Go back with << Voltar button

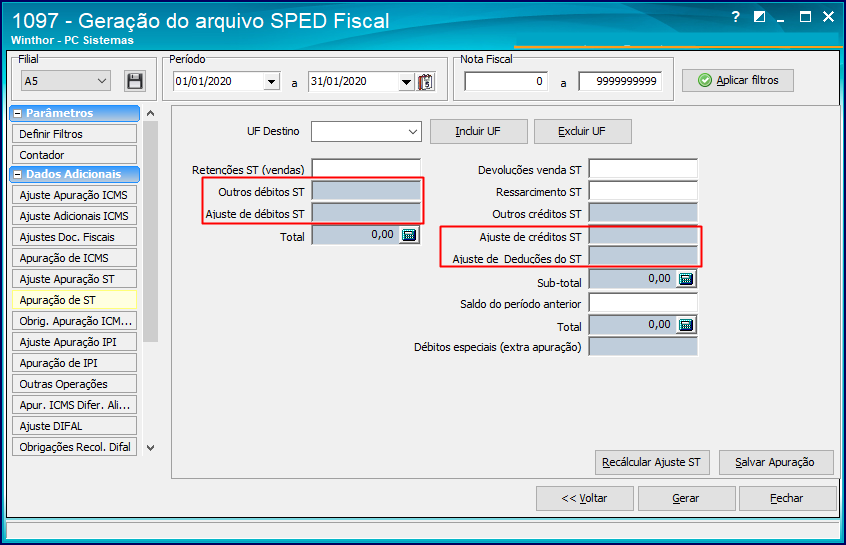click(584, 498)
